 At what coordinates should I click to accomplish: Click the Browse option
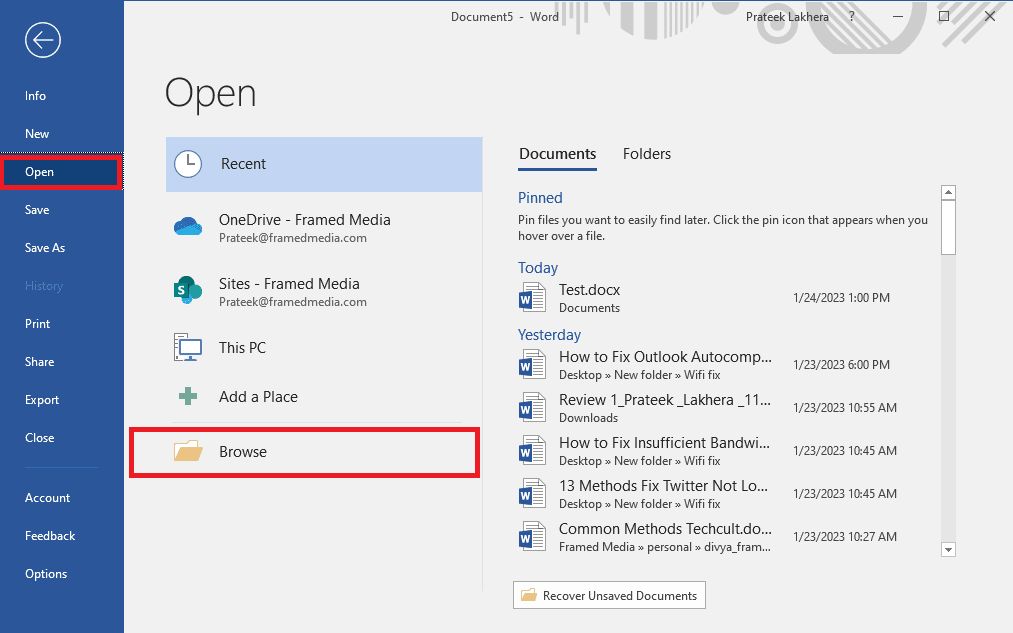point(304,452)
